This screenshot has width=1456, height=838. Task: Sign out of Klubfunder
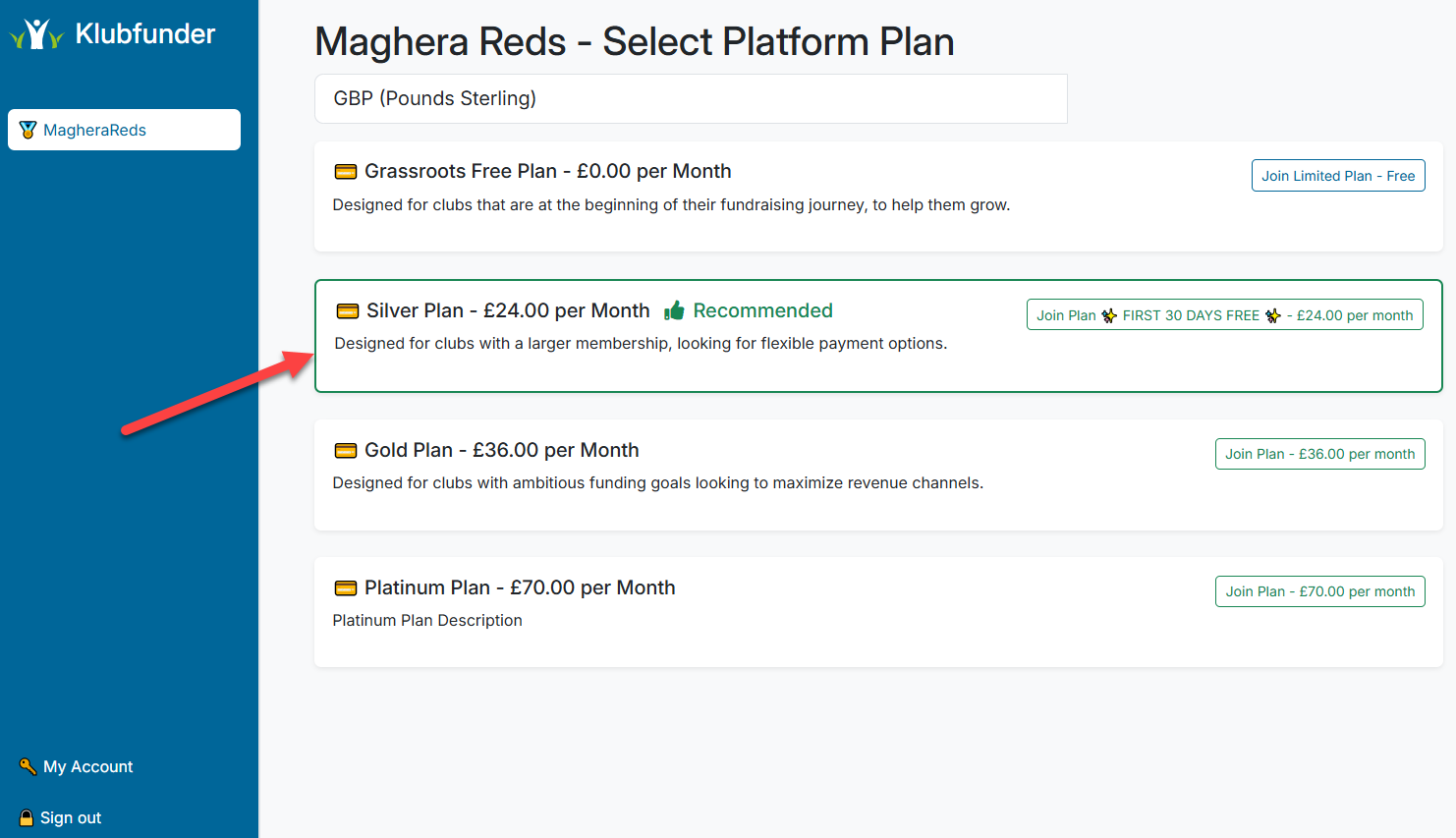click(69, 817)
